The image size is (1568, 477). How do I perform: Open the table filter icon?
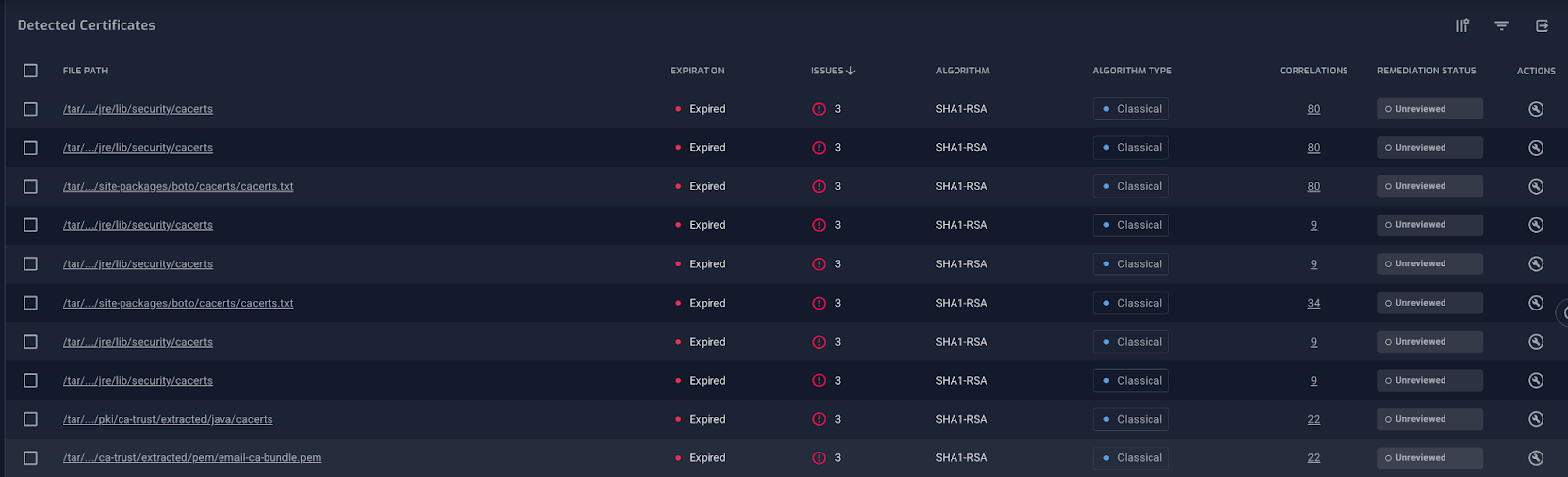(1501, 26)
